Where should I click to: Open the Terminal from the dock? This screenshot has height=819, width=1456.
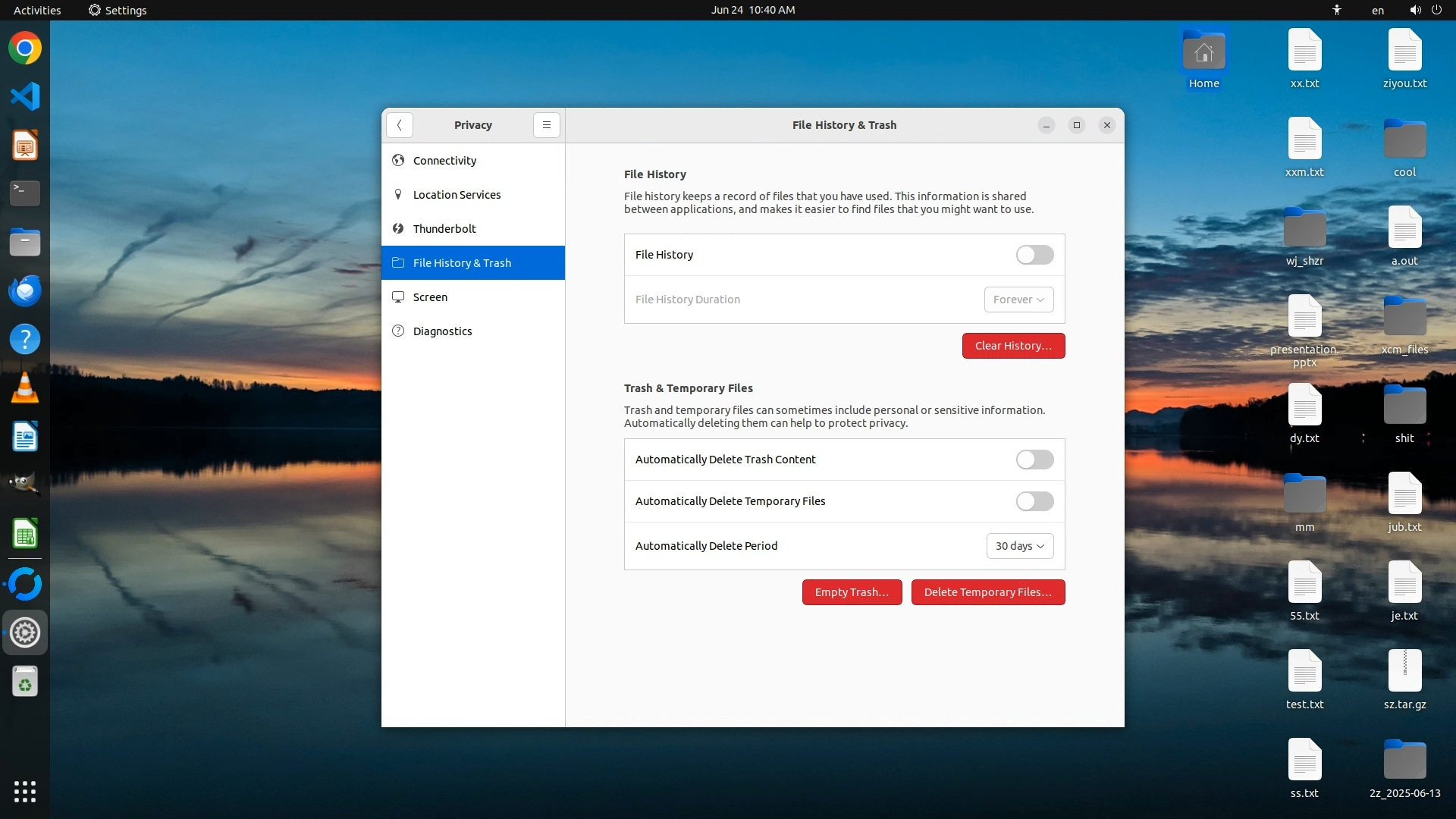25,193
